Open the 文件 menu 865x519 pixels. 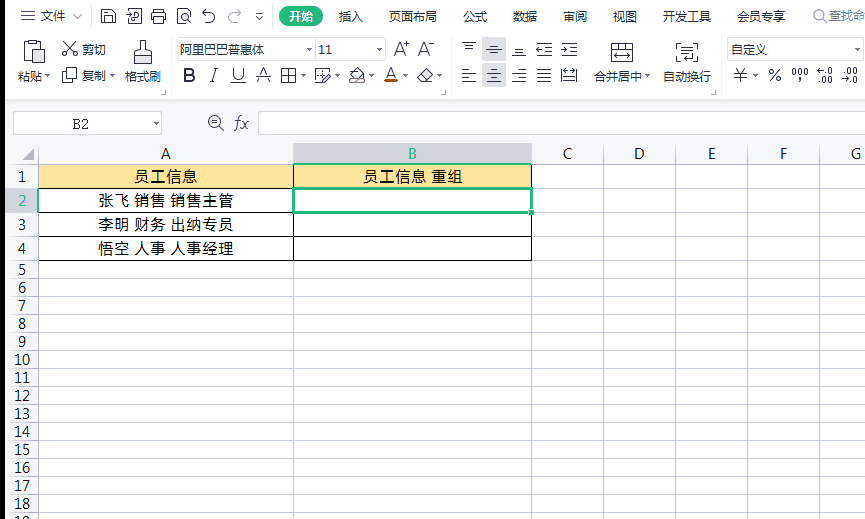pos(51,16)
